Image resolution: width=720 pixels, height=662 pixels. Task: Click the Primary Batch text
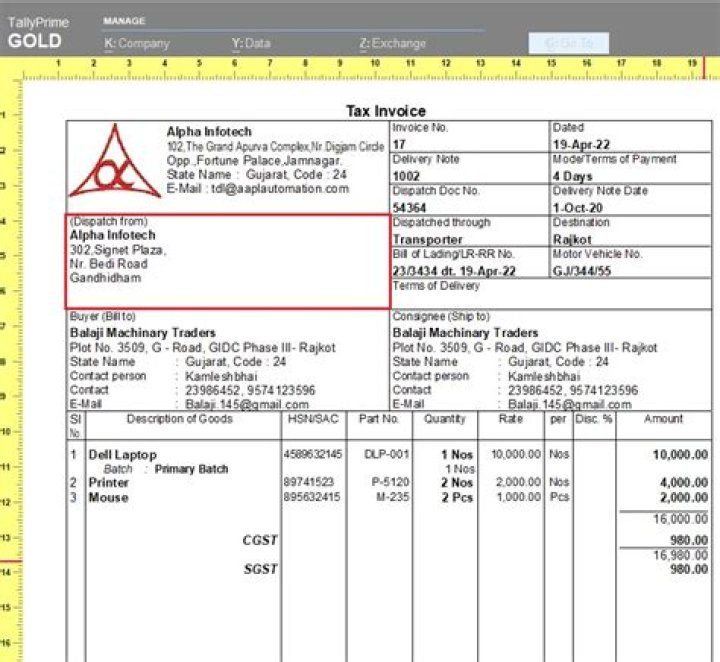(191, 469)
